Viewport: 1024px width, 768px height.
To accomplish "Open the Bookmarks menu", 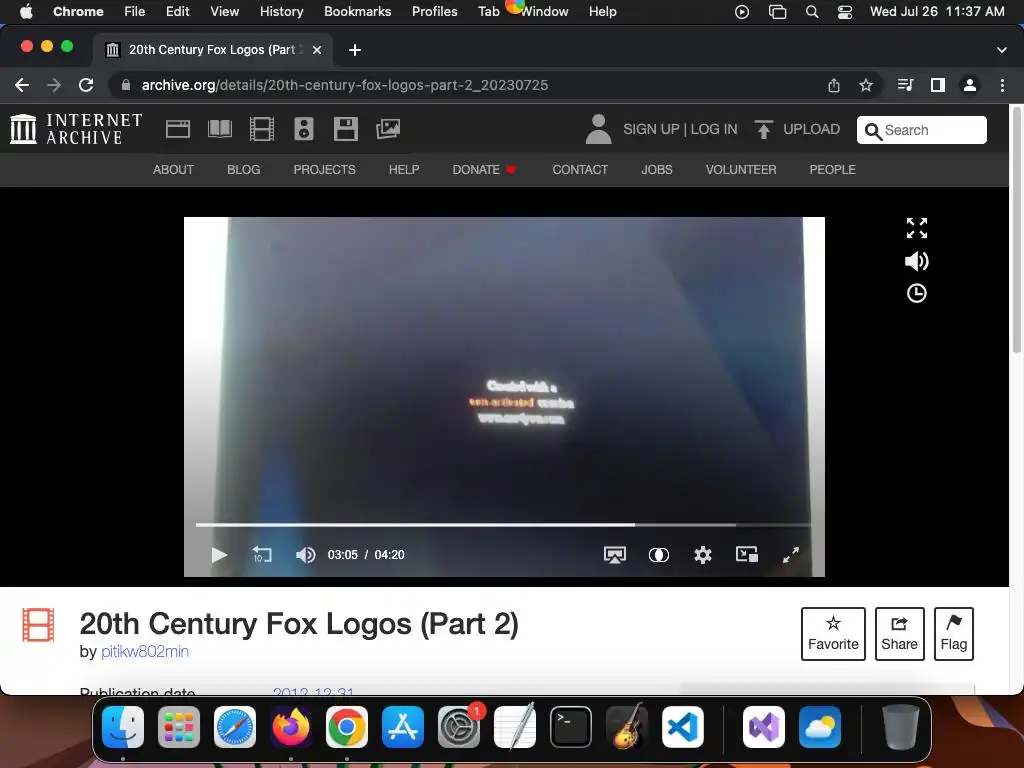I will point(357,11).
